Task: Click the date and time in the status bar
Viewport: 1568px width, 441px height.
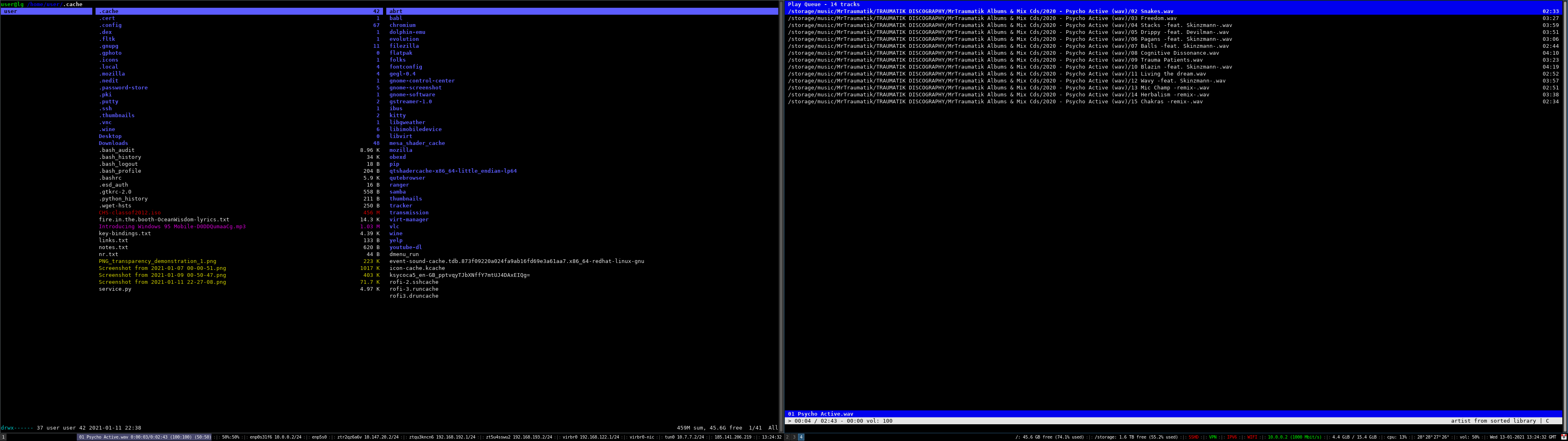Action: click(1523, 437)
